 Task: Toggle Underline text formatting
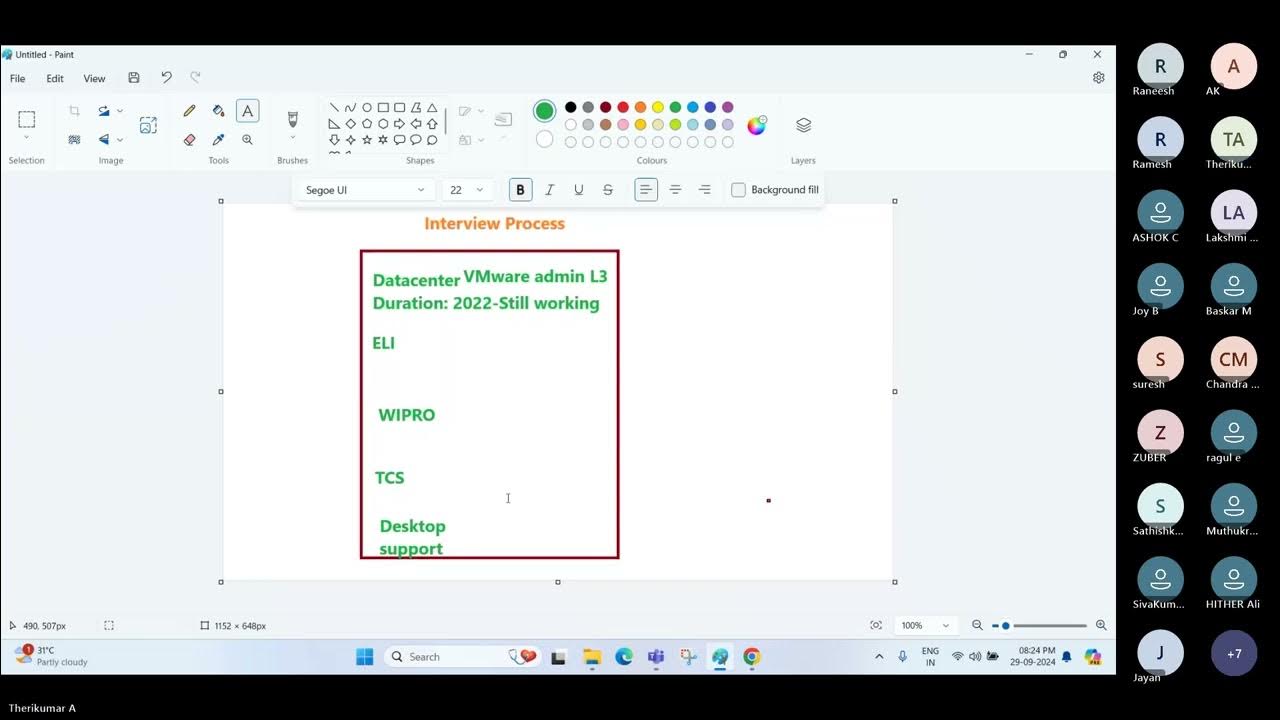[x=578, y=190]
